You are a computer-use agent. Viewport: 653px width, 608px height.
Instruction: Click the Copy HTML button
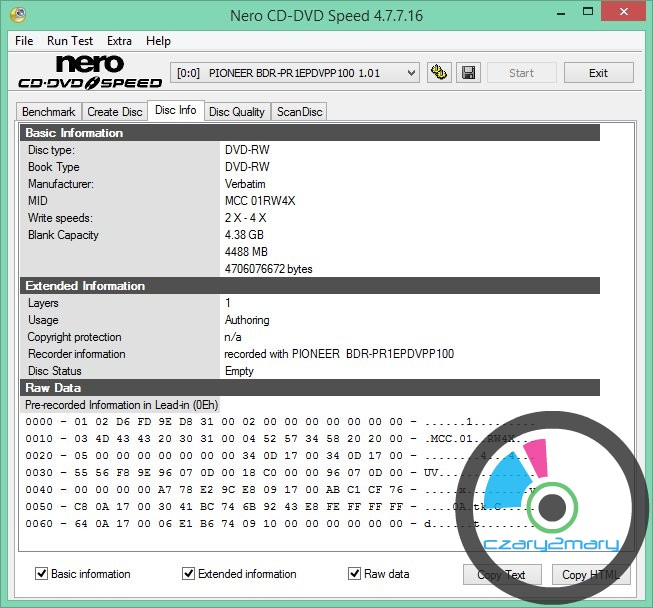(x=588, y=575)
